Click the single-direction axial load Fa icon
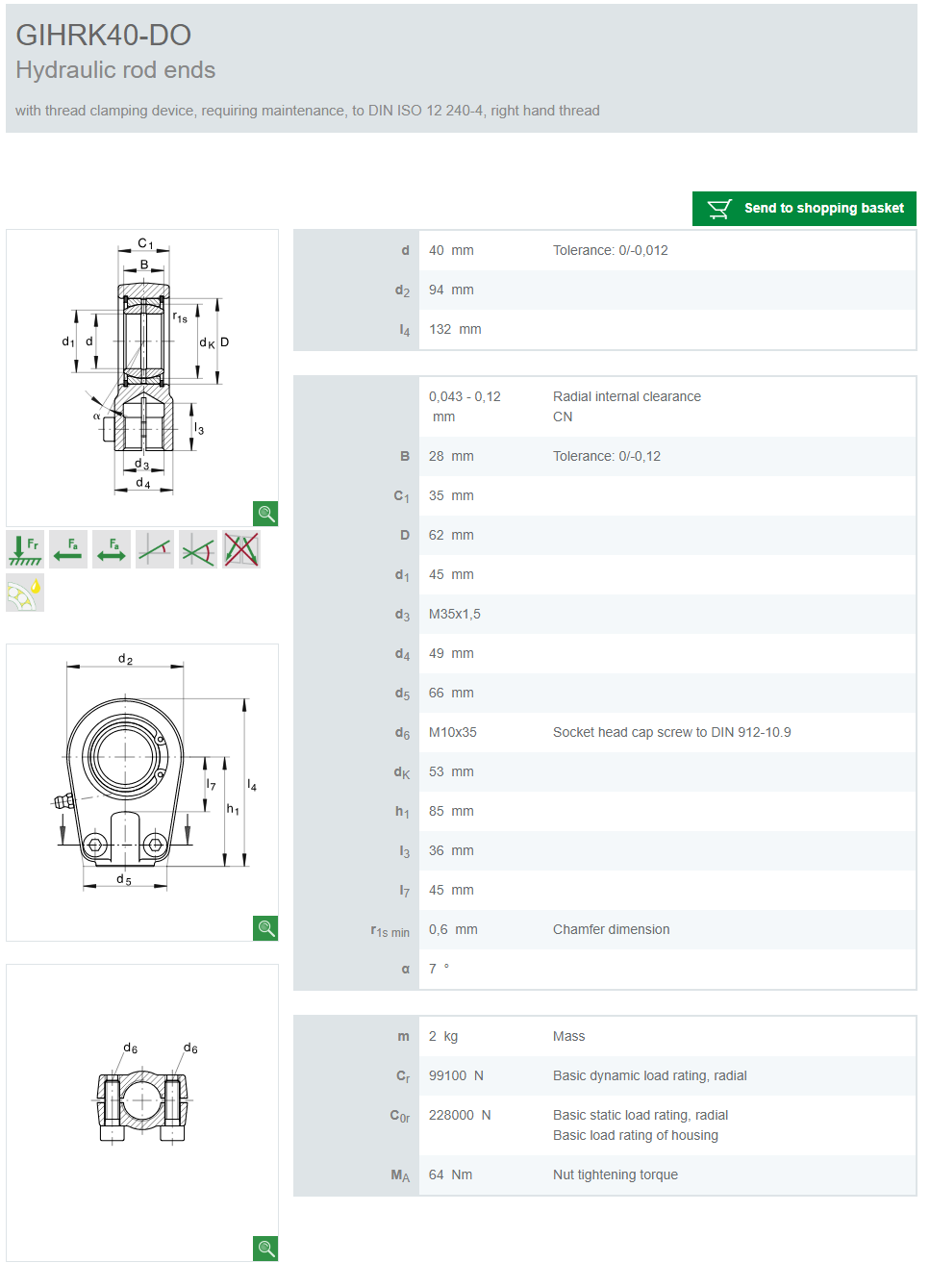 point(68,549)
